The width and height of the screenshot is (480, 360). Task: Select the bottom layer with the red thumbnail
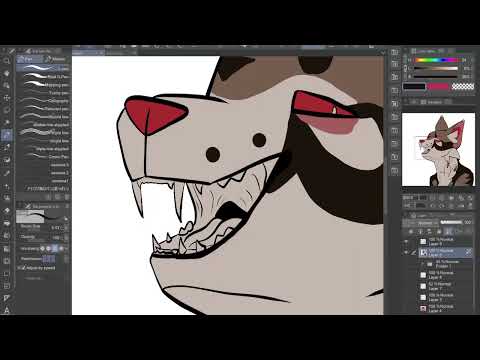[x=446, y=308]
